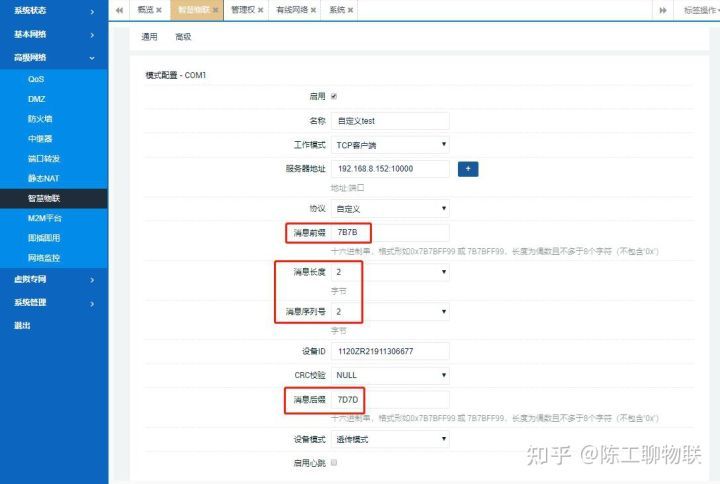Image resolution: width=720 pixels, height=484 pixels.
Task: Toggle the 启用心跳 checkbox
Action: pos(334,462)
